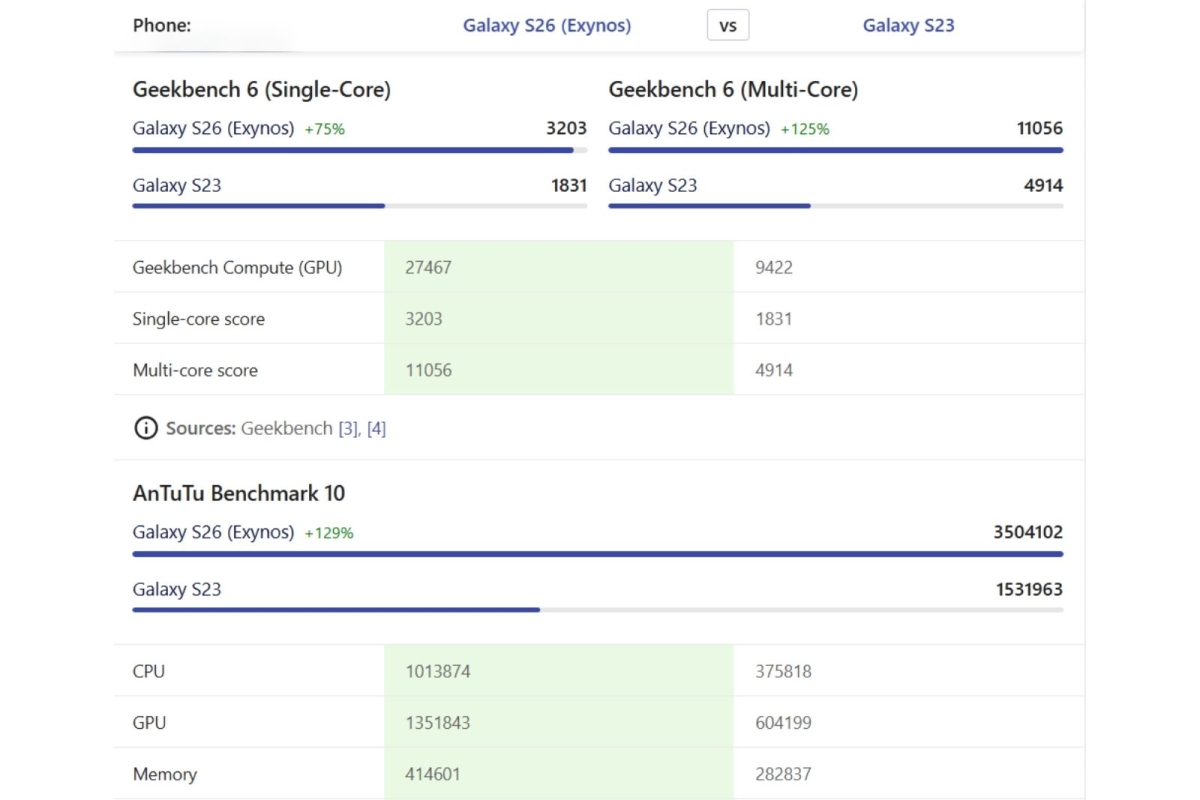
Task: Select the AnTuTu Memory row label
Action: [165, 774]
